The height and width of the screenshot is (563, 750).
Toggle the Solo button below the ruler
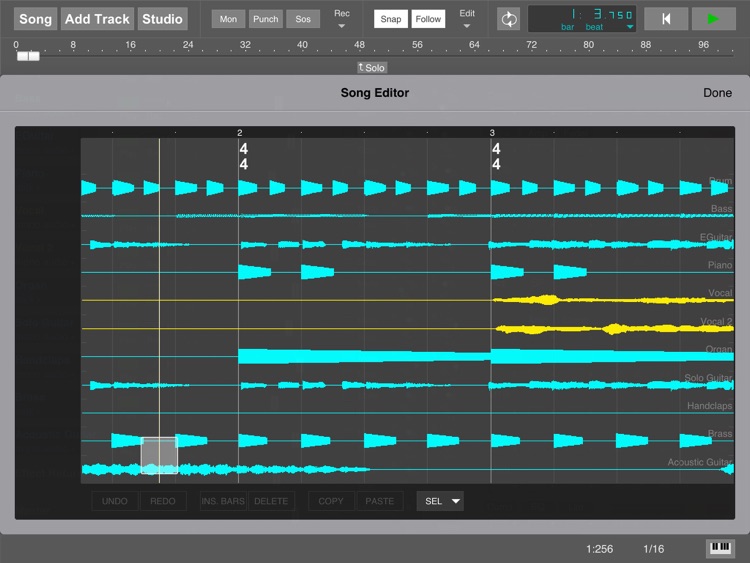(372, 68)
